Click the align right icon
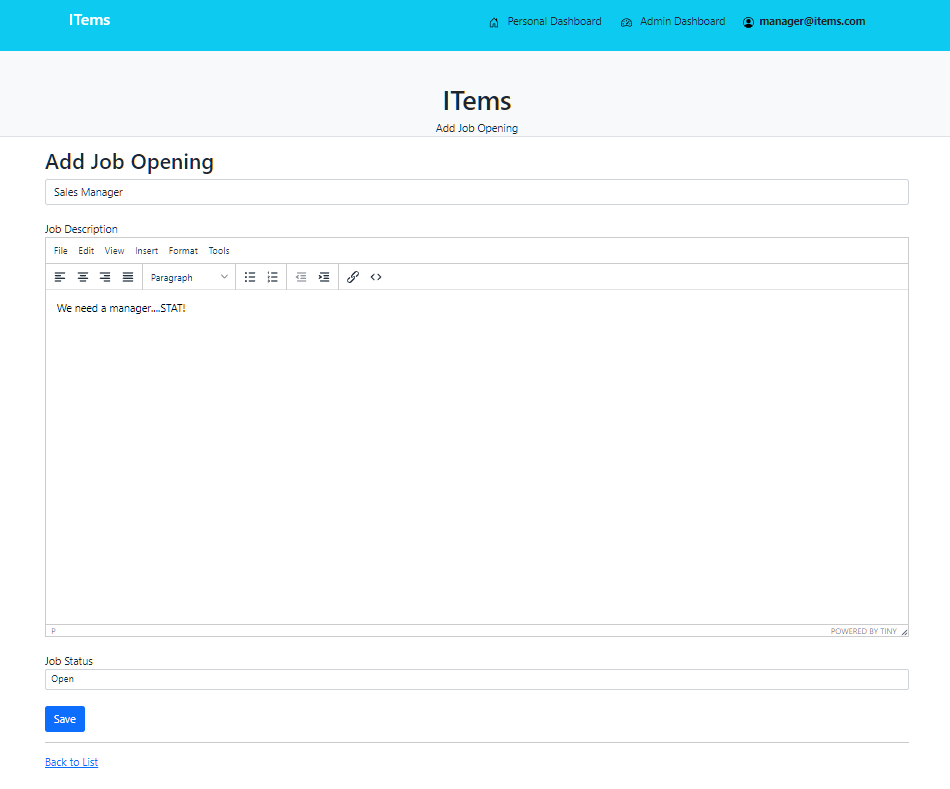The width and height of the screenshot is (950, 789). (105, 277)
